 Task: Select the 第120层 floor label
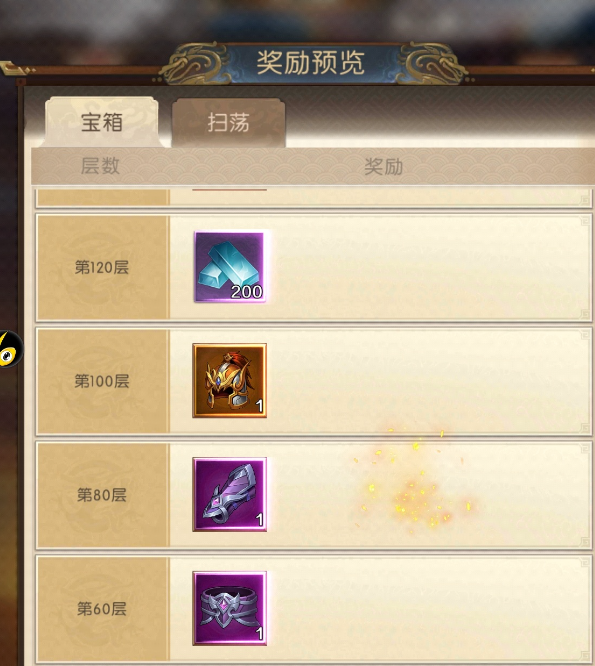(x=102, y=267)
